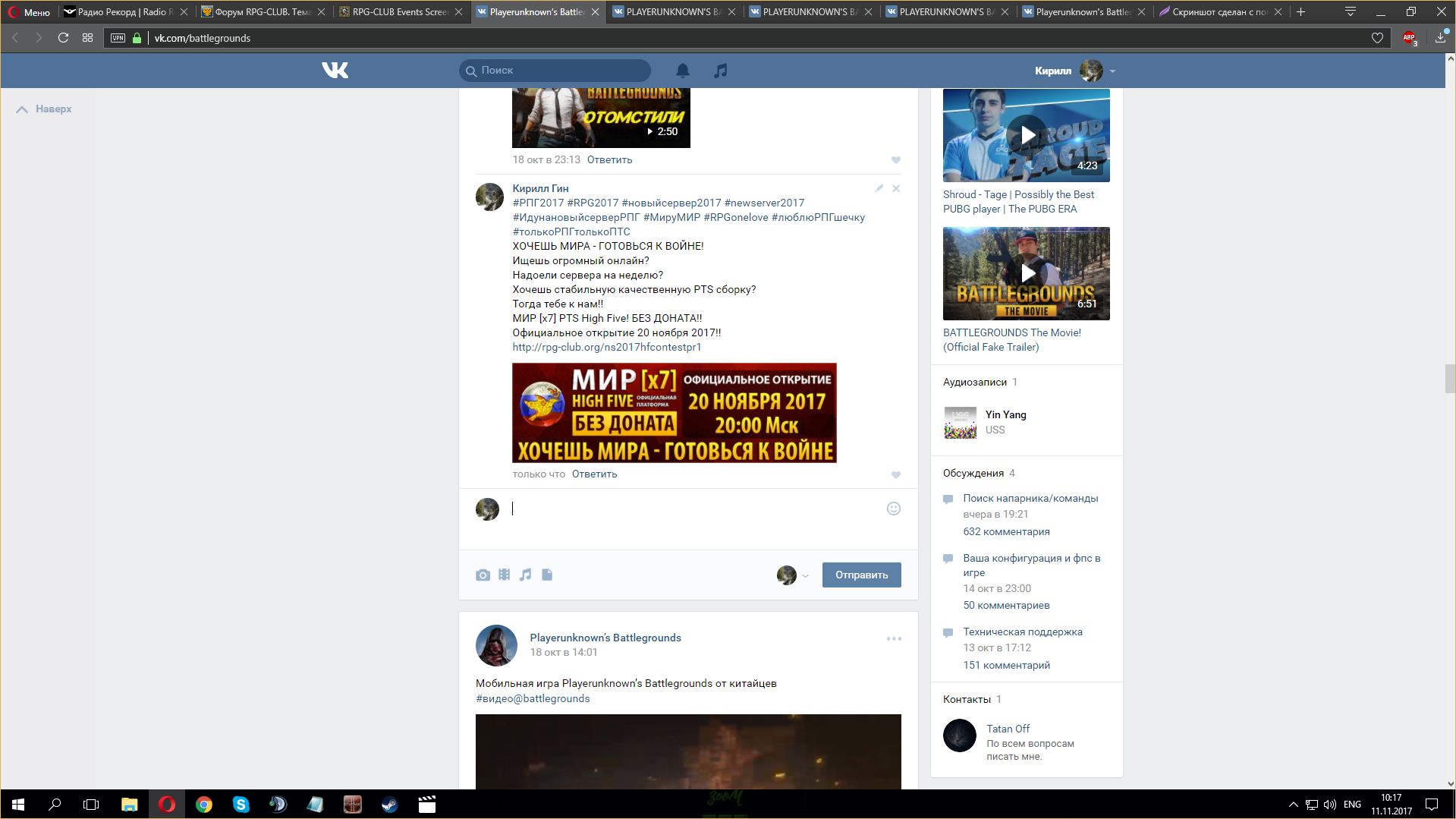Open the music note player icon
Image resolution: width=1456 pixels, height=819 pixels.
tap(720, 71)
